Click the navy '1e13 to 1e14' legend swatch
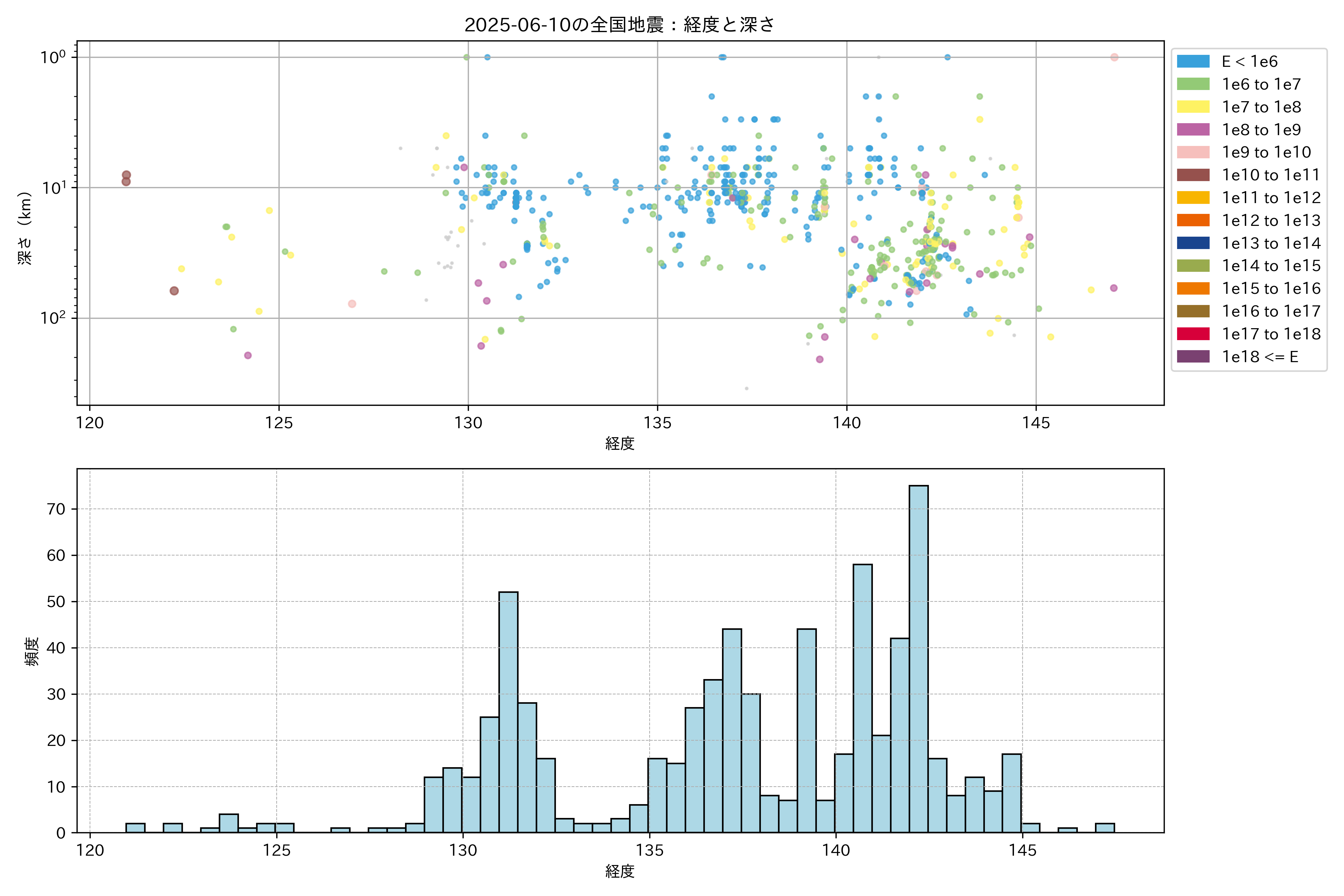 (x=1193, y=243)
